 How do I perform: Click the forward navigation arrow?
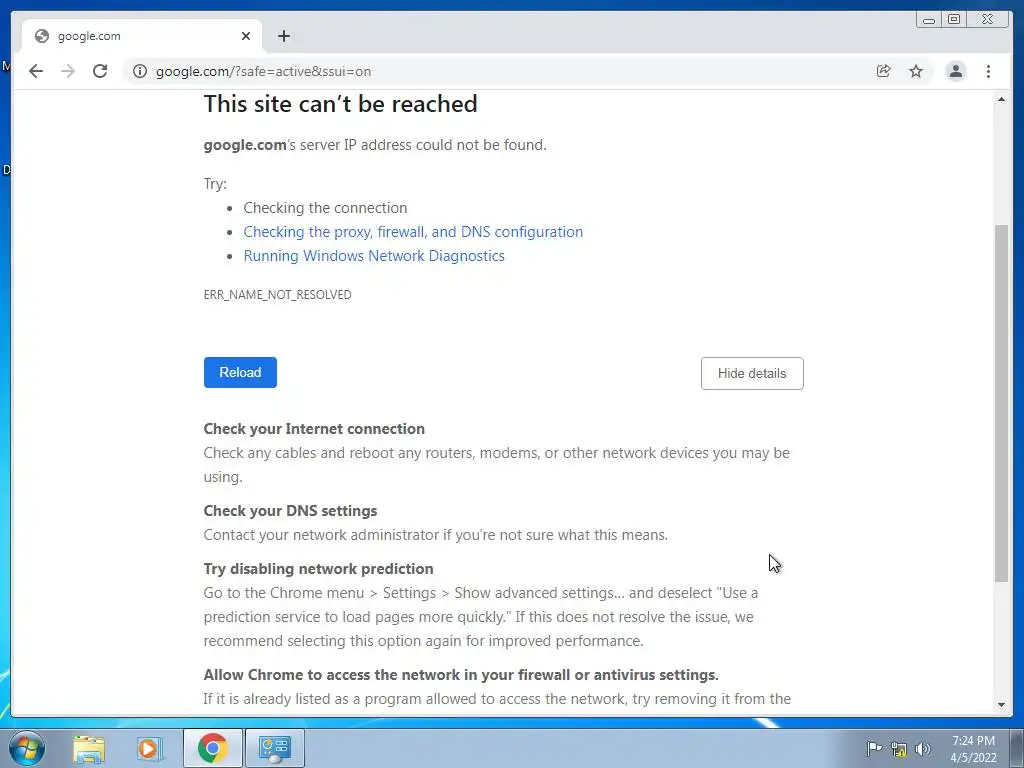click(68, 71)
